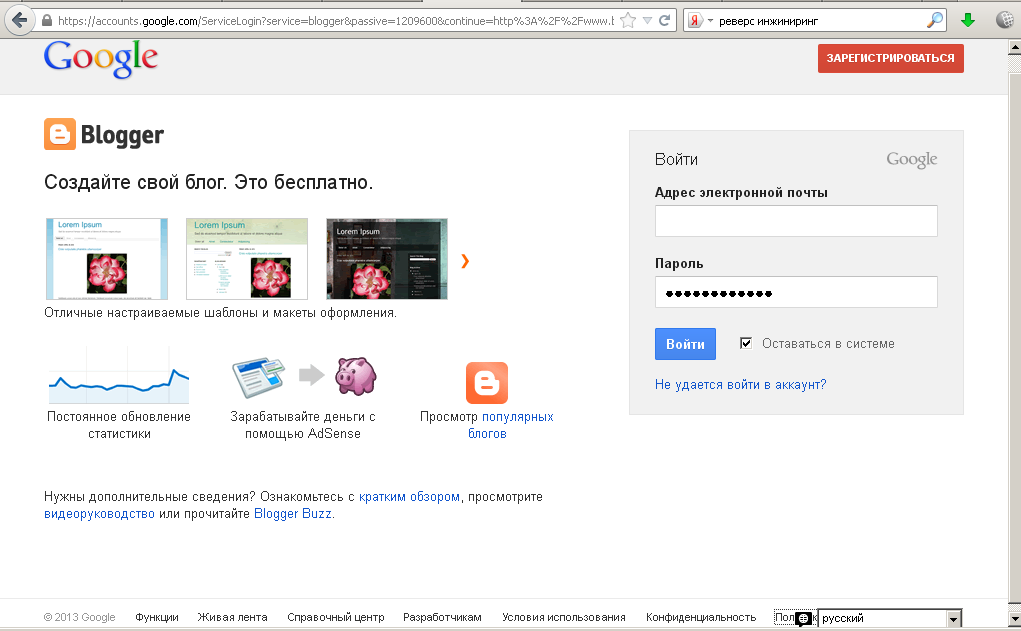
Task: Open the URL history dropdown arrow
Action: coord(647,21)
